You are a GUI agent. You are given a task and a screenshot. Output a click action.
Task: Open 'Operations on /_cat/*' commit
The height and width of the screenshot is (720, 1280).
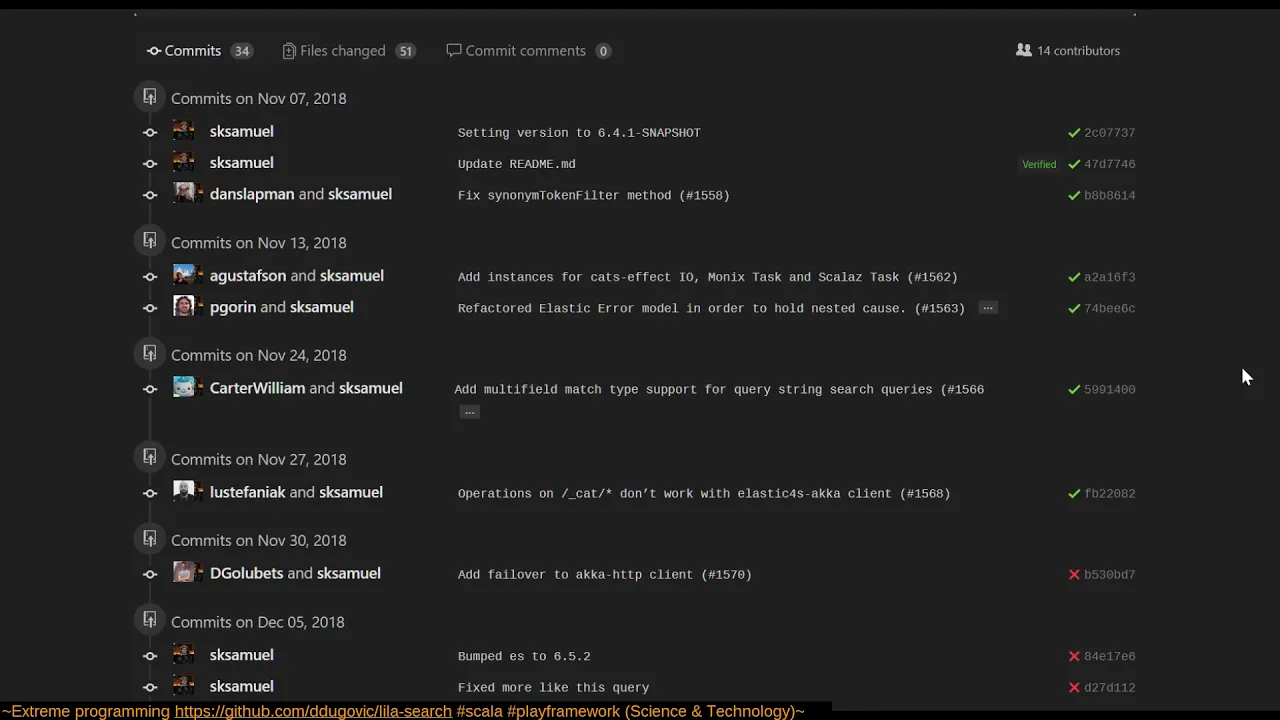point(704,494)
